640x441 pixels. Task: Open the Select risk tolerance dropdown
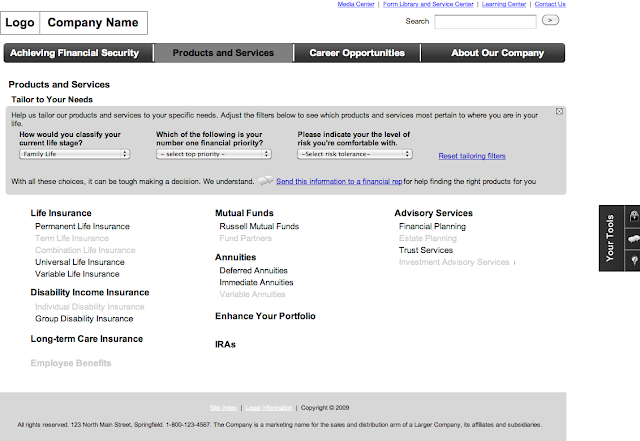[x=354, y=154]
